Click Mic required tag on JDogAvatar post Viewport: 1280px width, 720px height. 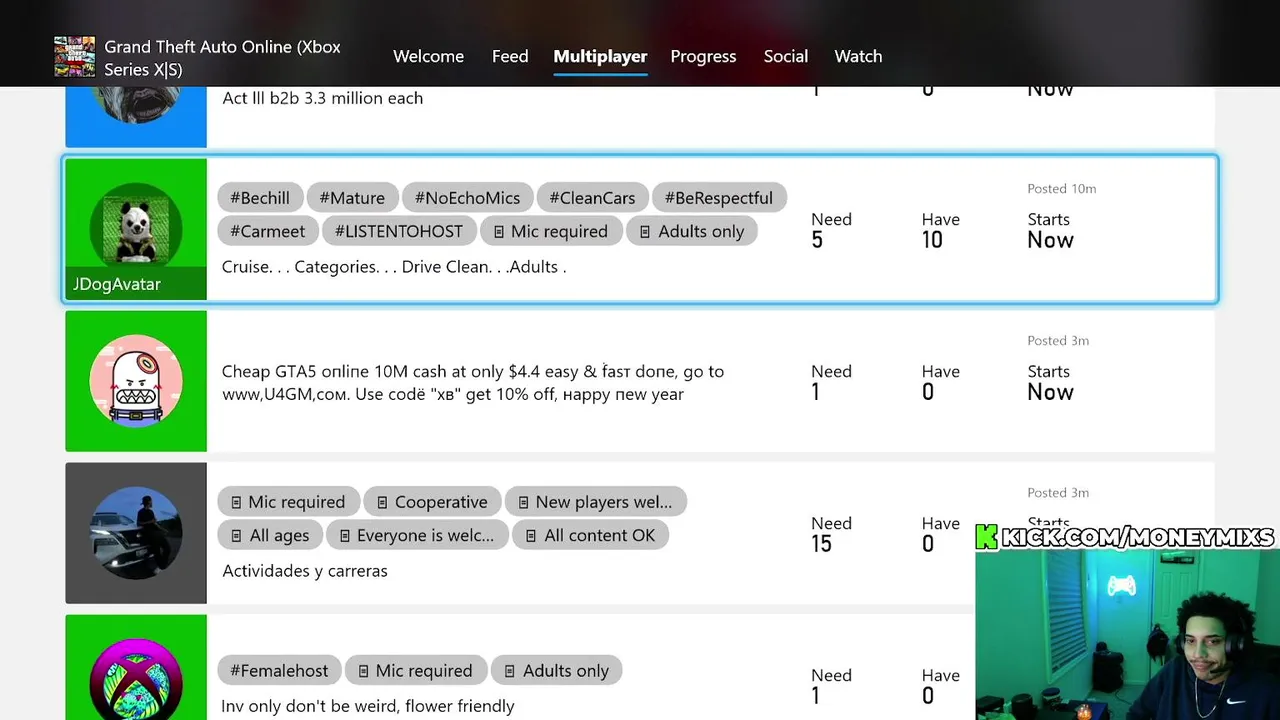551,231
